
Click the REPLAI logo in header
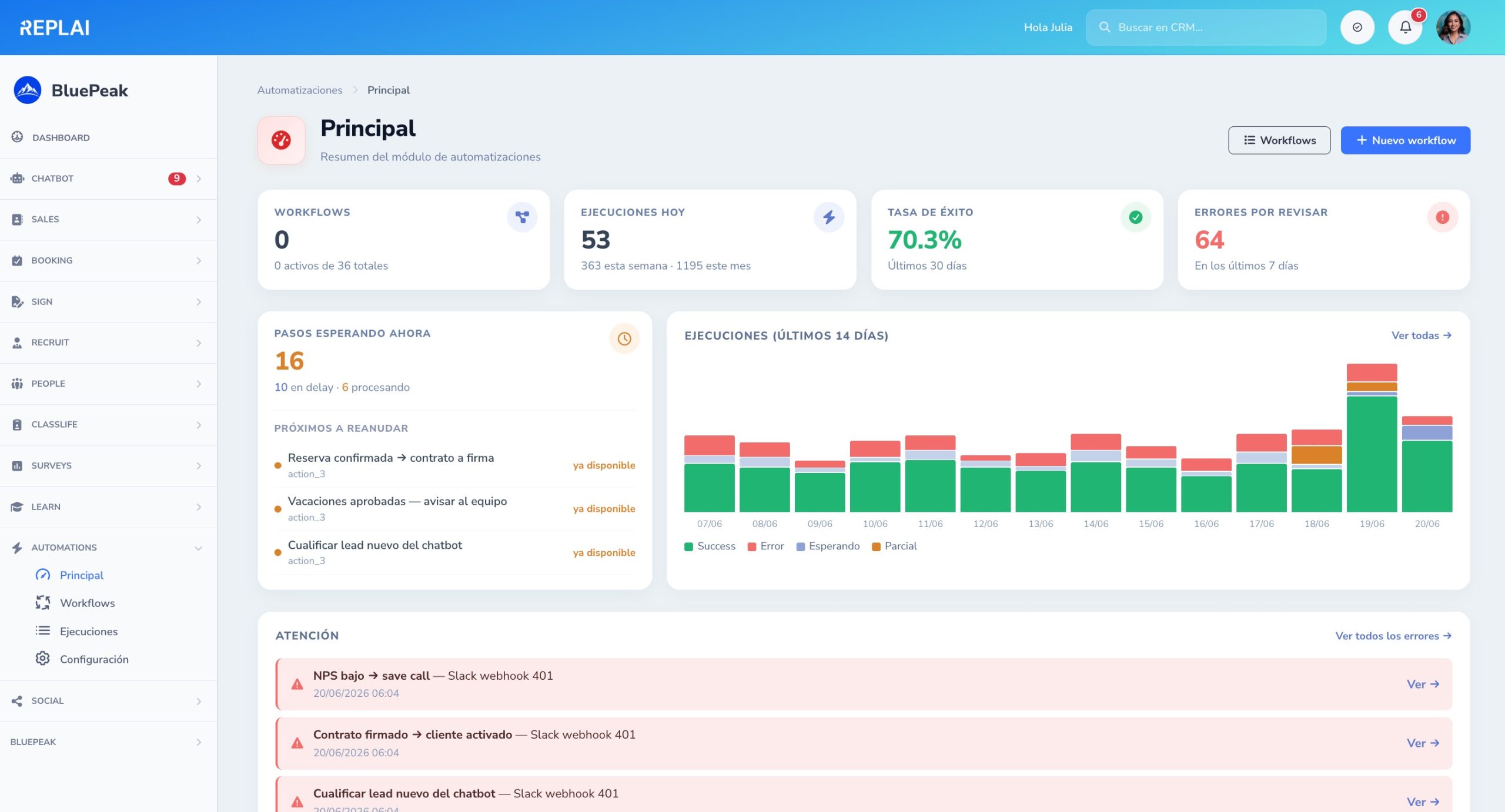tap(55, 28)
